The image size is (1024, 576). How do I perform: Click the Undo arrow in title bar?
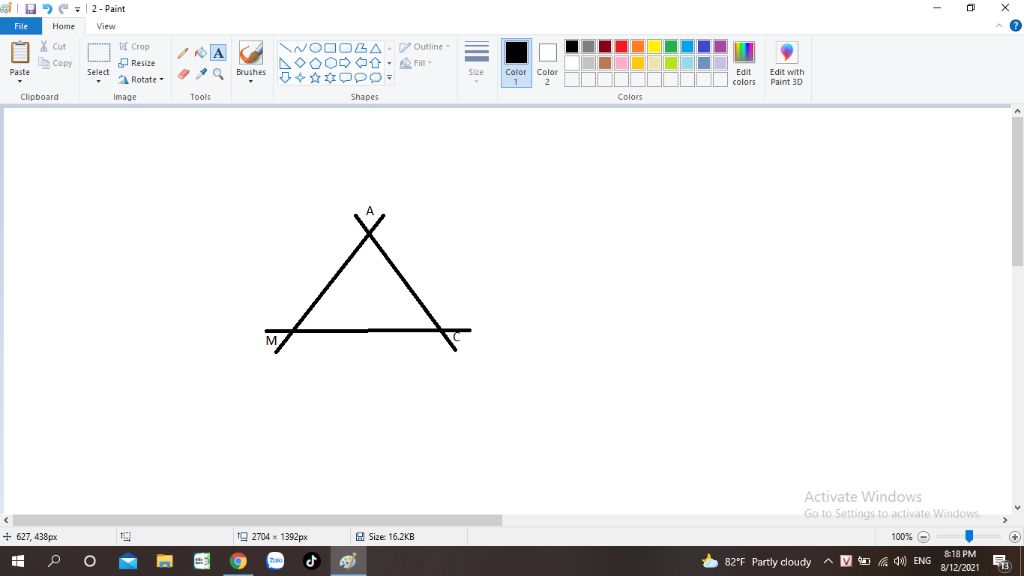coord(47,8)
